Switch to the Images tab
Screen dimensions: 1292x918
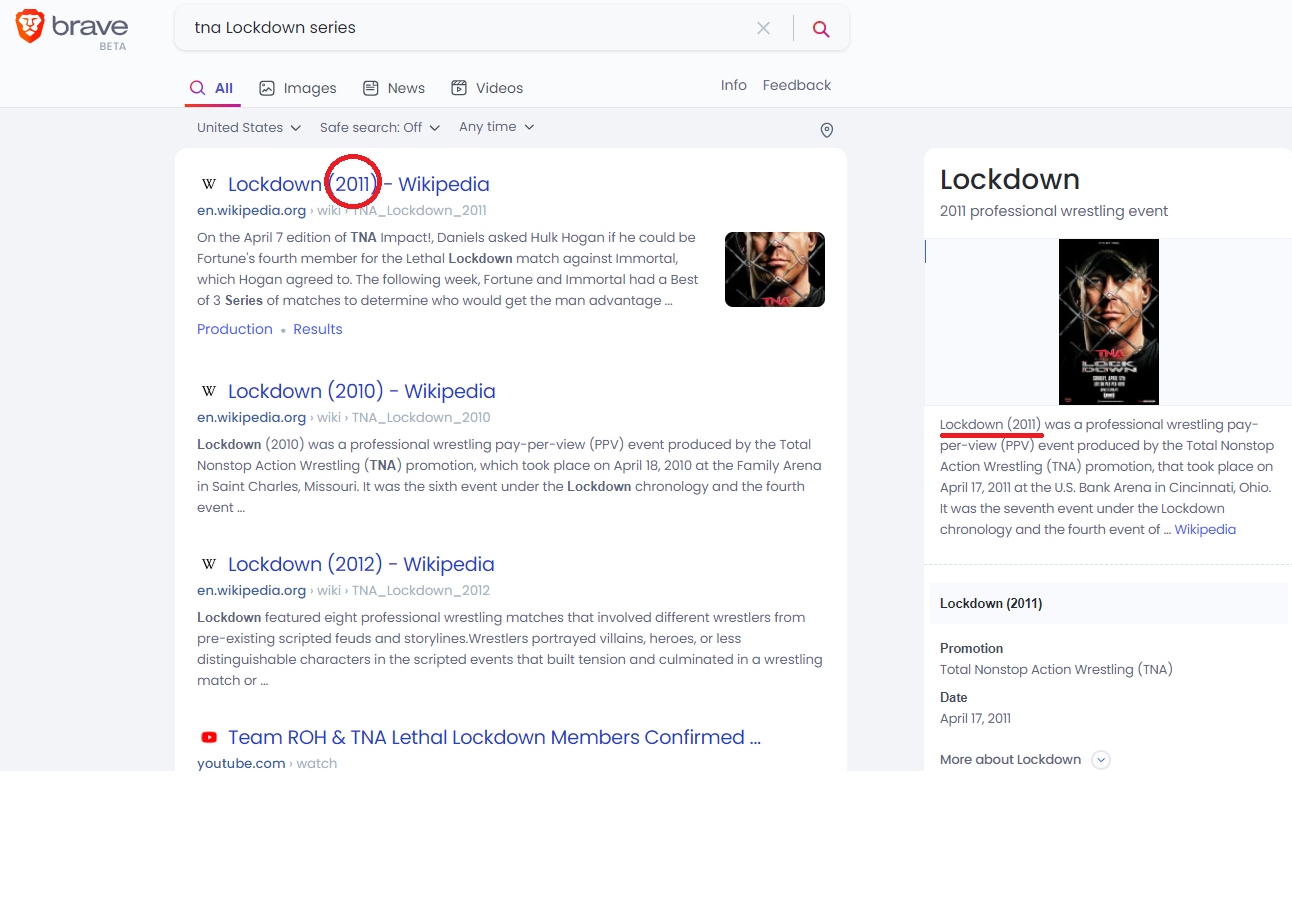[x=298, y=88]
